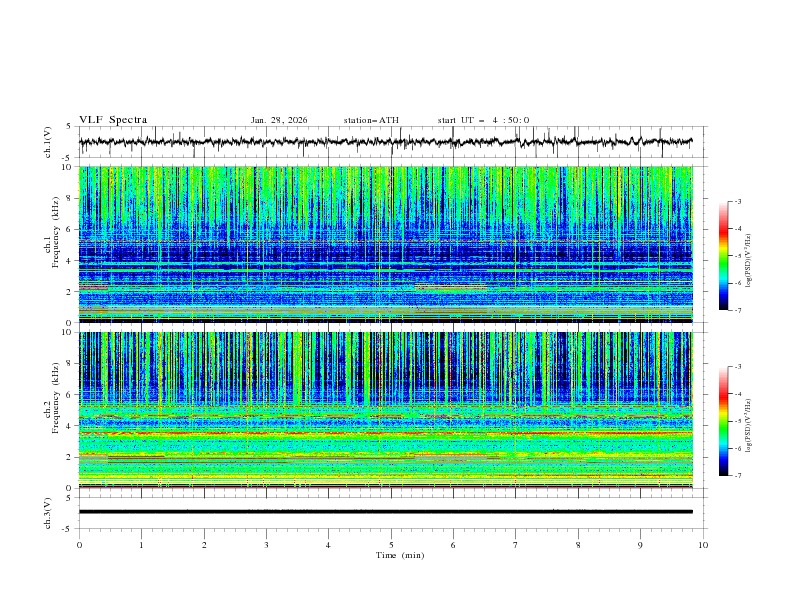Select the "ch.1 Frequency (kHz)" axis label
Image resolution: width=792 pixels, height=612 pixels.
click(x=52, y=232)
